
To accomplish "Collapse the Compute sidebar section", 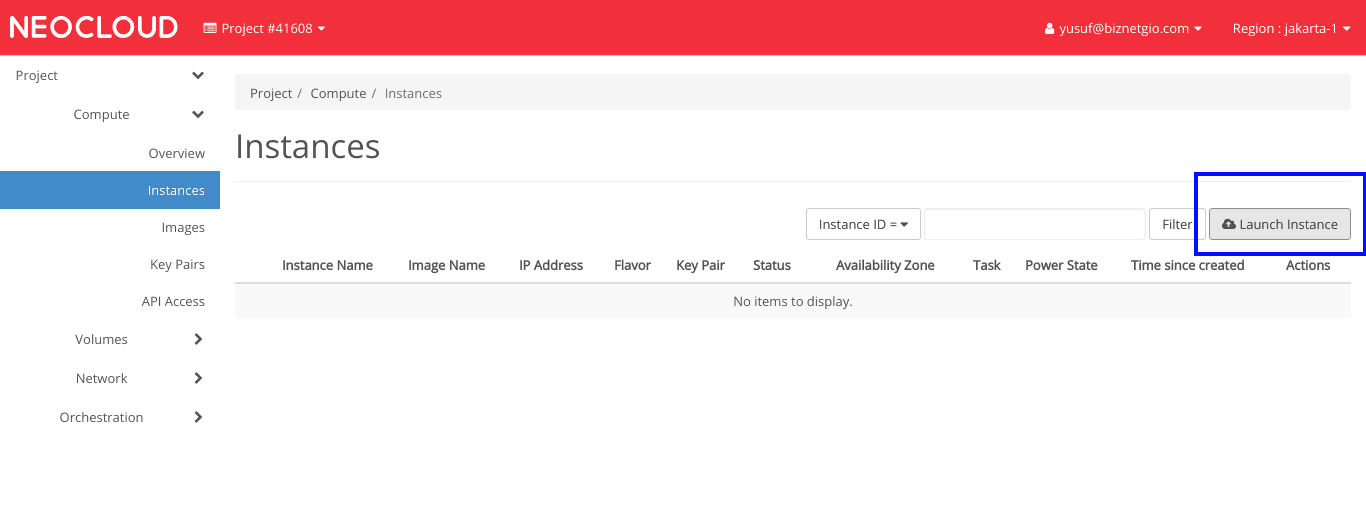I will point(197,115).
